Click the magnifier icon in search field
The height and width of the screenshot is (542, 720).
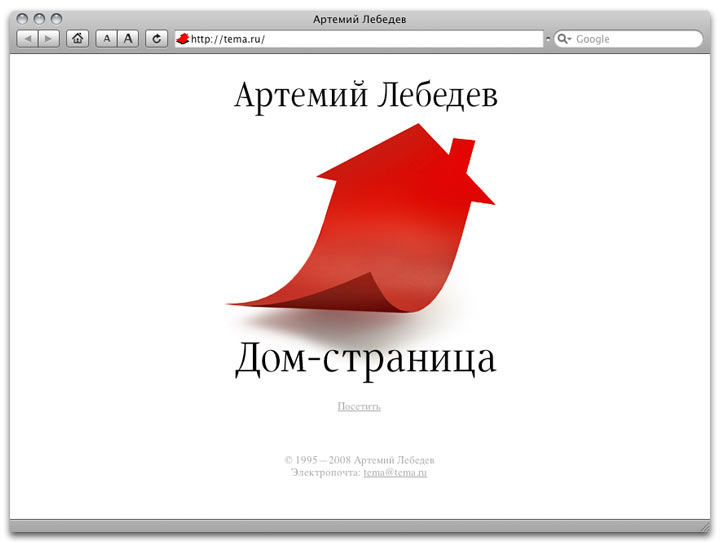click(x=564, y=39)
